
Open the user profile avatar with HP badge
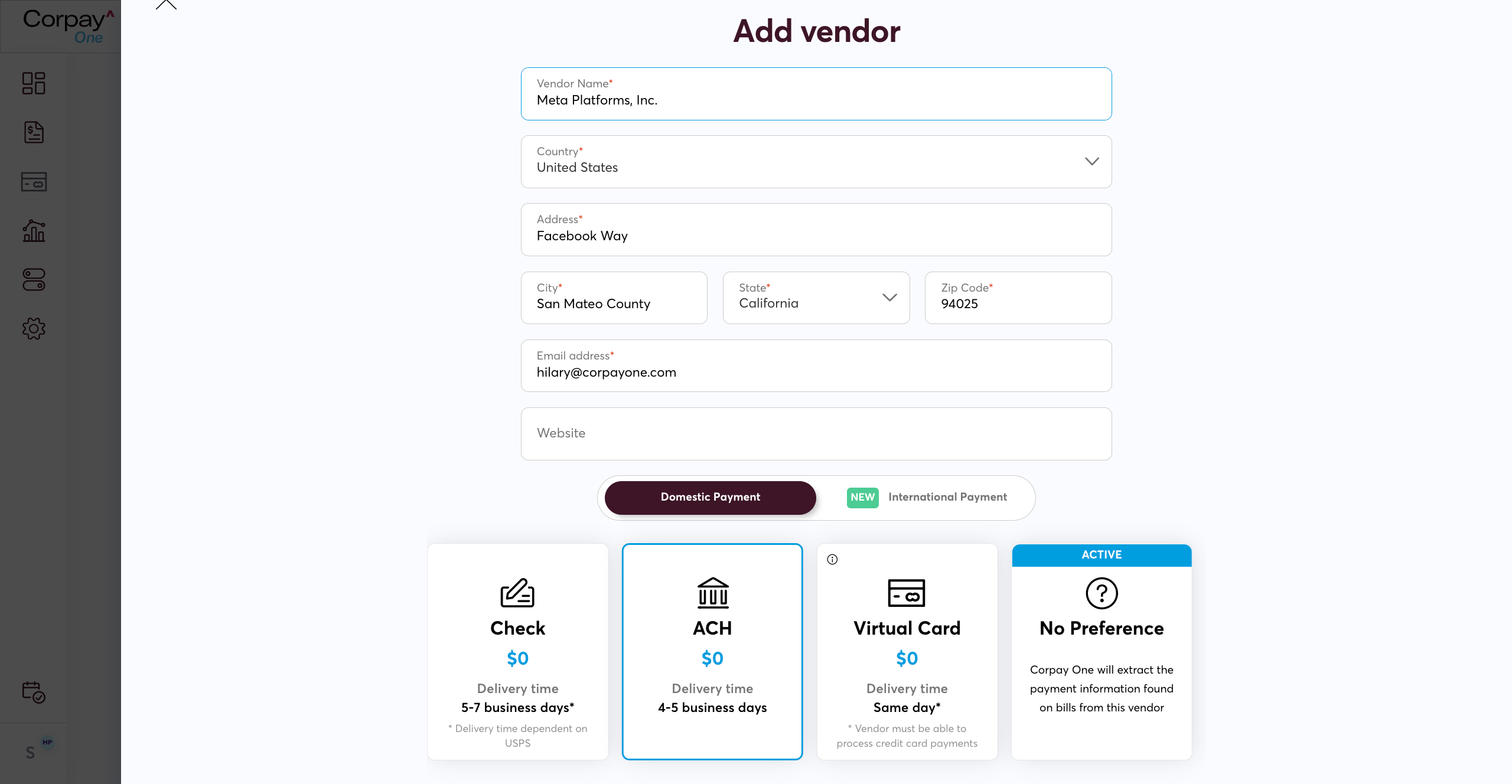[37, 750]
